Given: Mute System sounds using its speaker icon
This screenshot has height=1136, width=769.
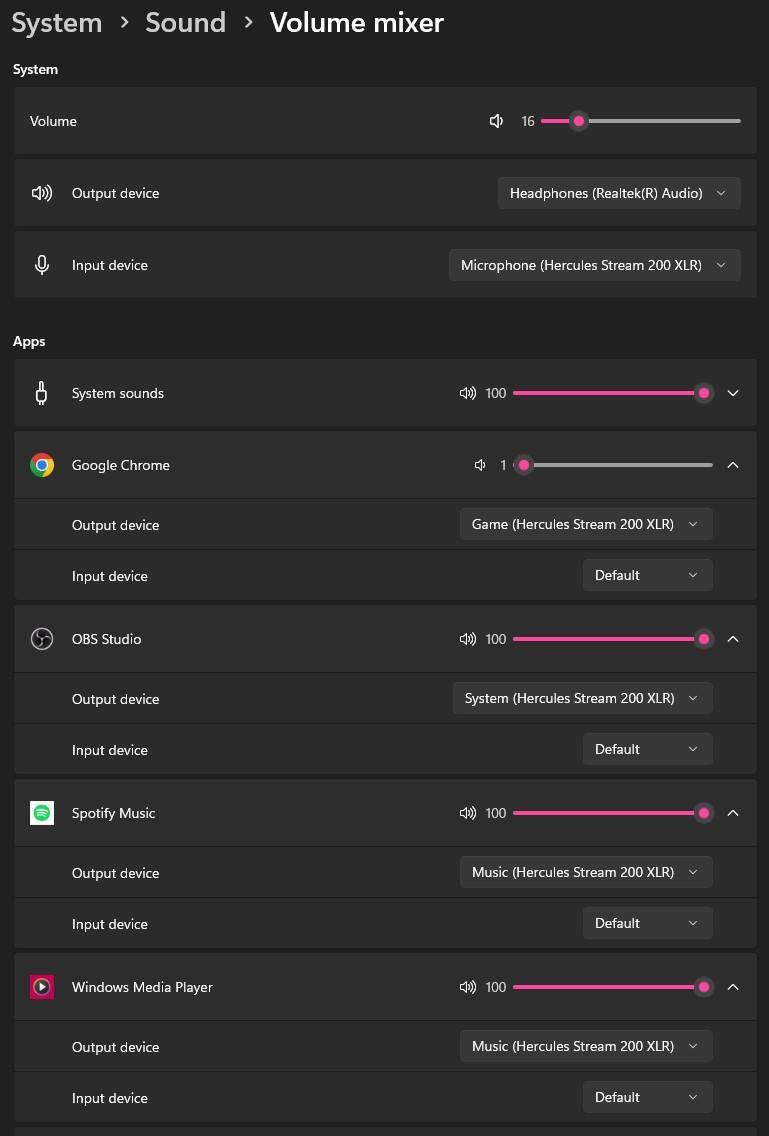Looking at the screenshot, I should point(467,393).
